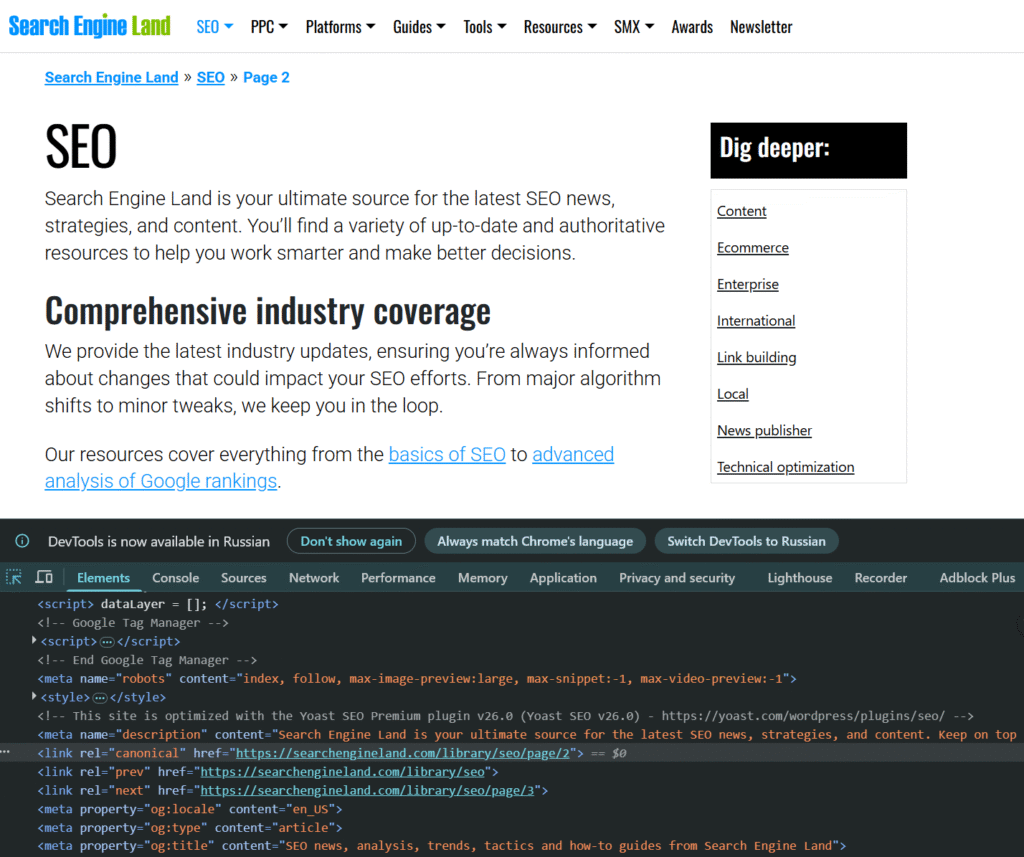Follow the basics of SEO link
This screenshot has width=1024, height=857.
tap(447, 454)
